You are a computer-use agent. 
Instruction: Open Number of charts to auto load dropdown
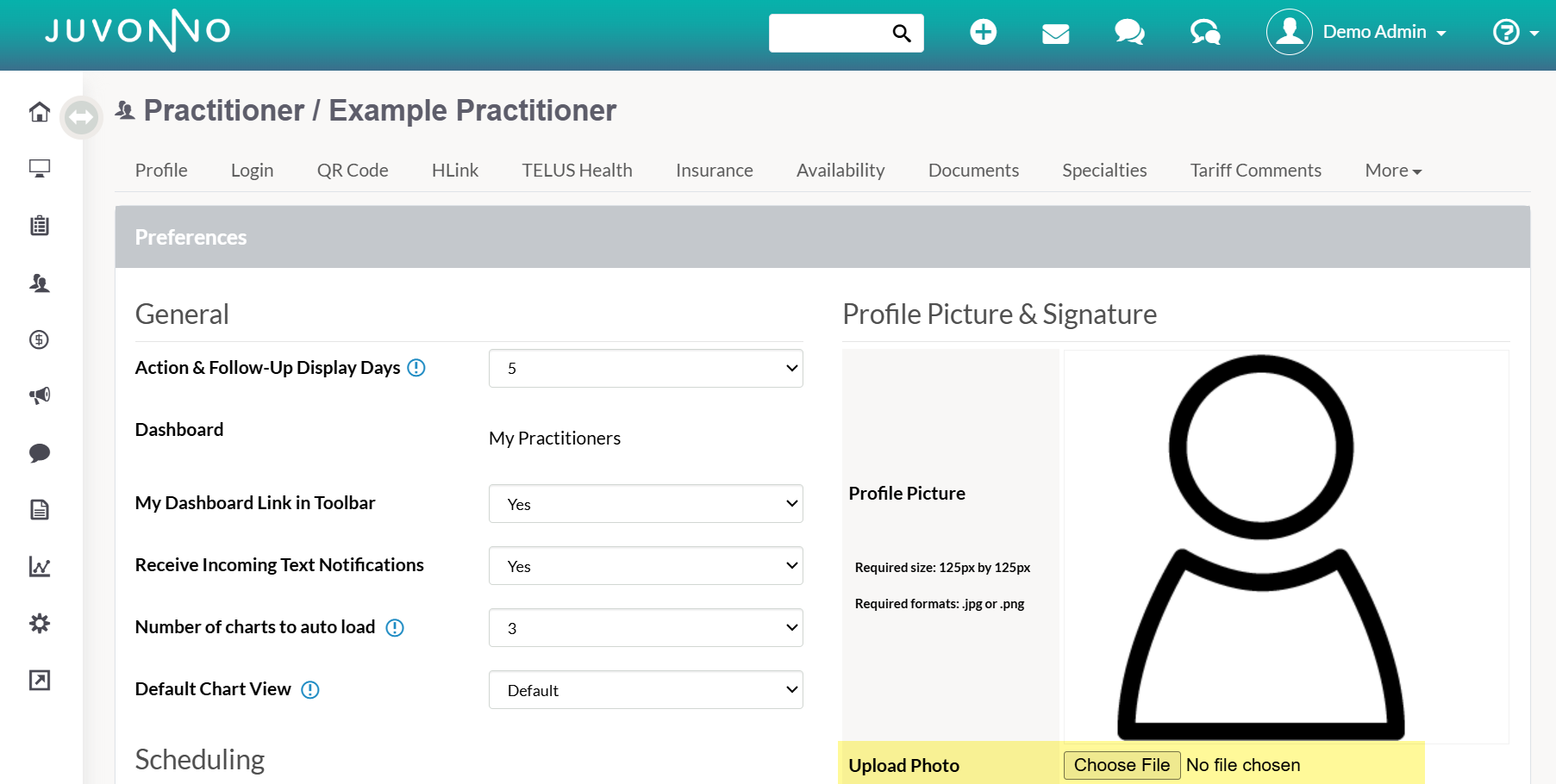click(646, 628)
